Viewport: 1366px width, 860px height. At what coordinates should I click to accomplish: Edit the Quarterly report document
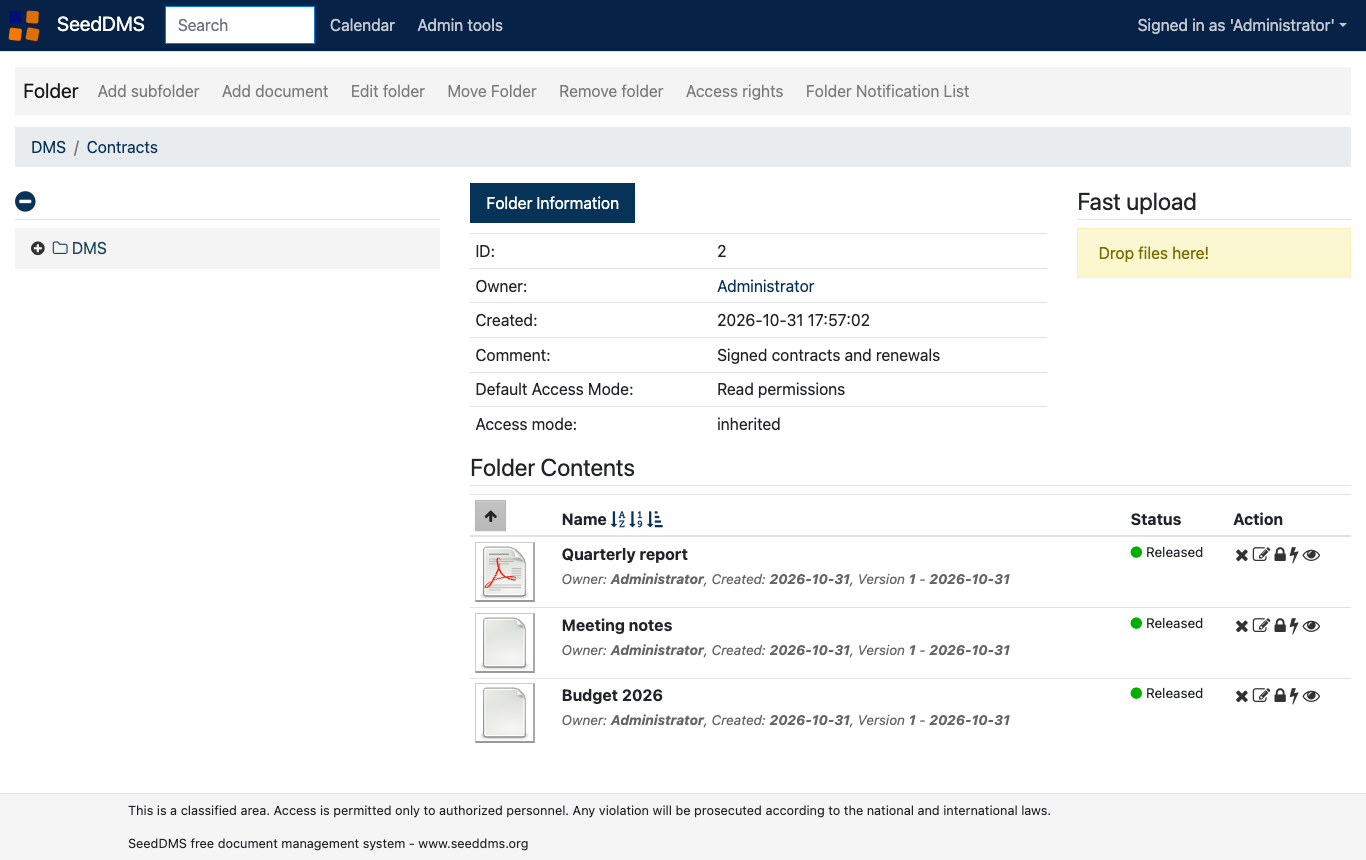click(1261, 555)
